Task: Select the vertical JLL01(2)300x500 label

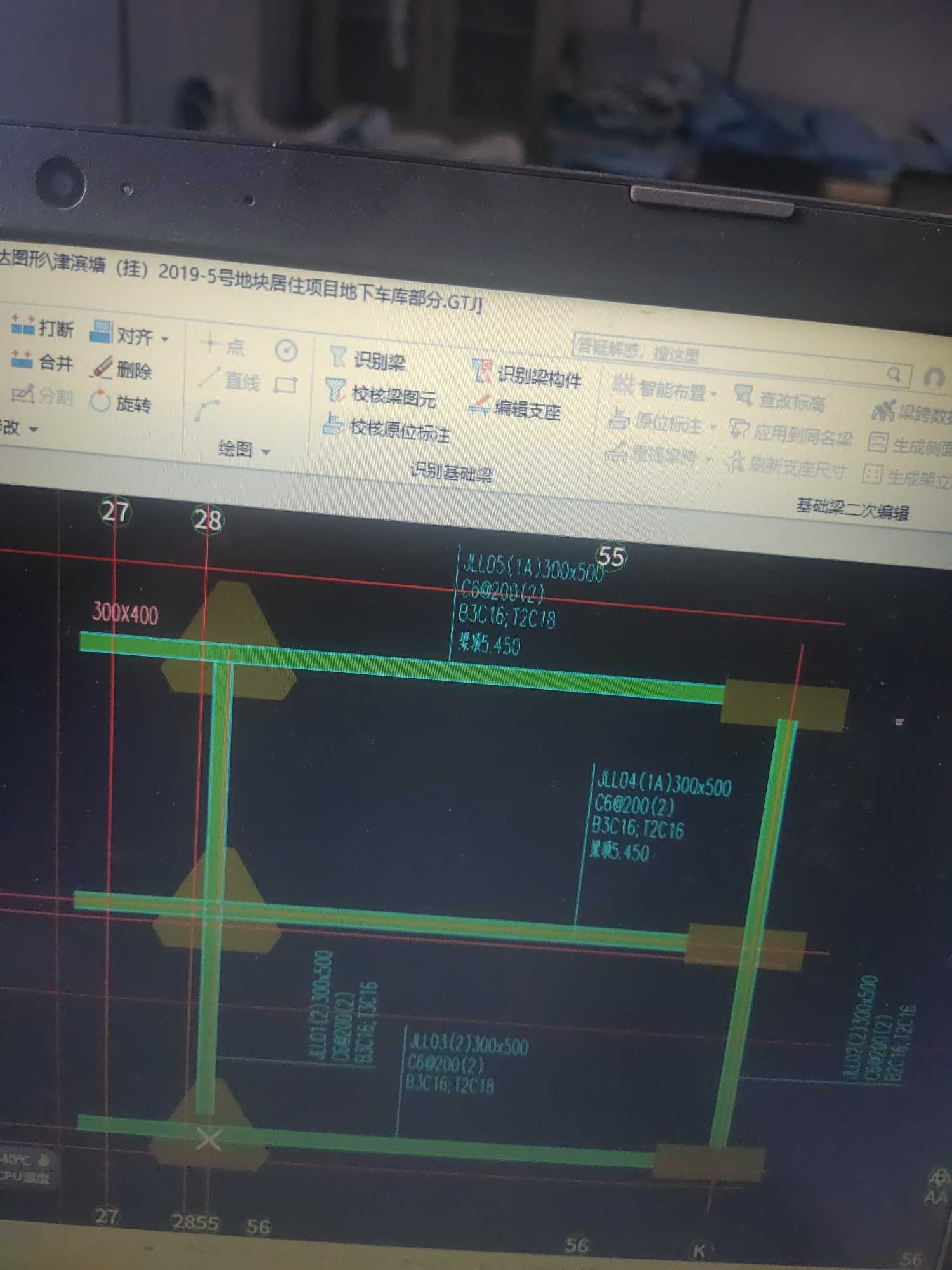Action: click(321, 1005)
